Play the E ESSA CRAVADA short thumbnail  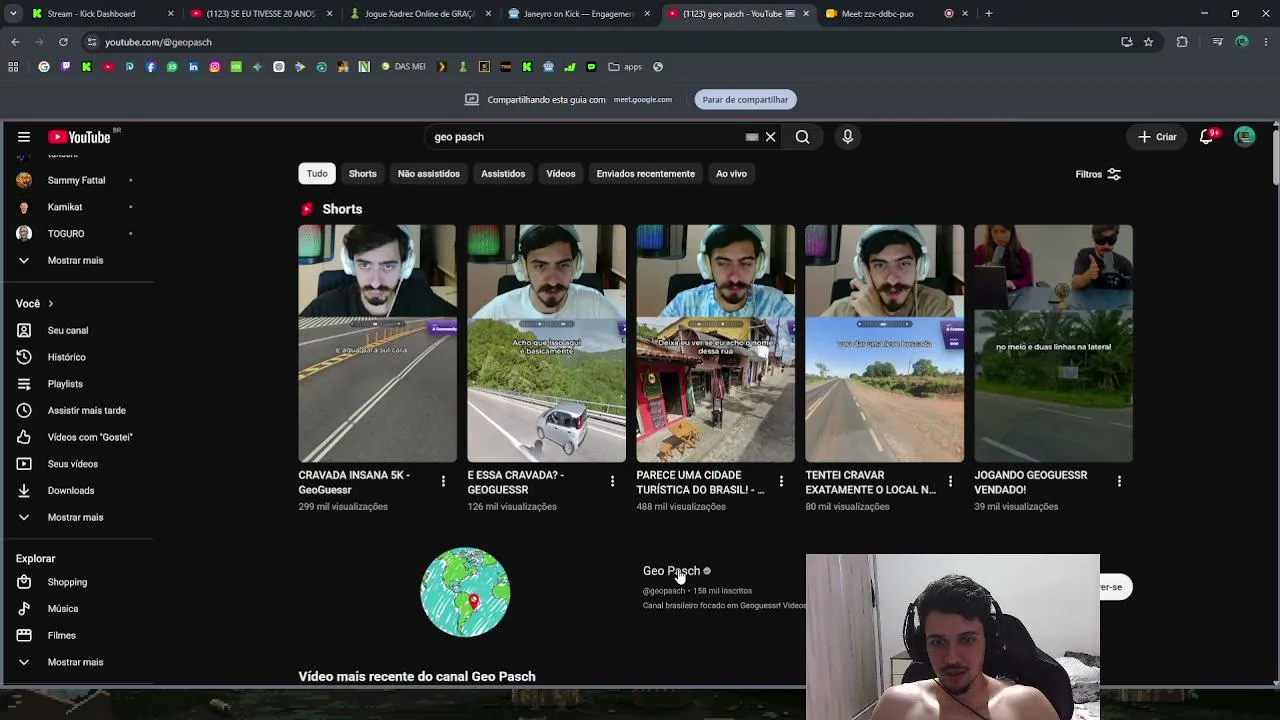[x=546, y=343]
